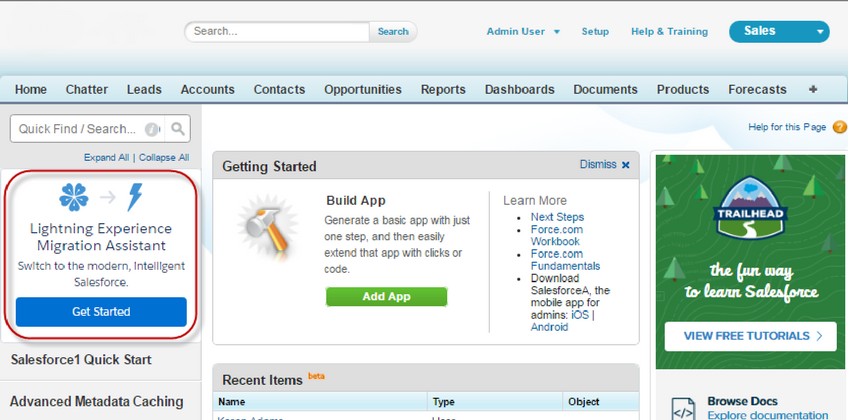Click the Recent Items heading

[x=262, y=381]
